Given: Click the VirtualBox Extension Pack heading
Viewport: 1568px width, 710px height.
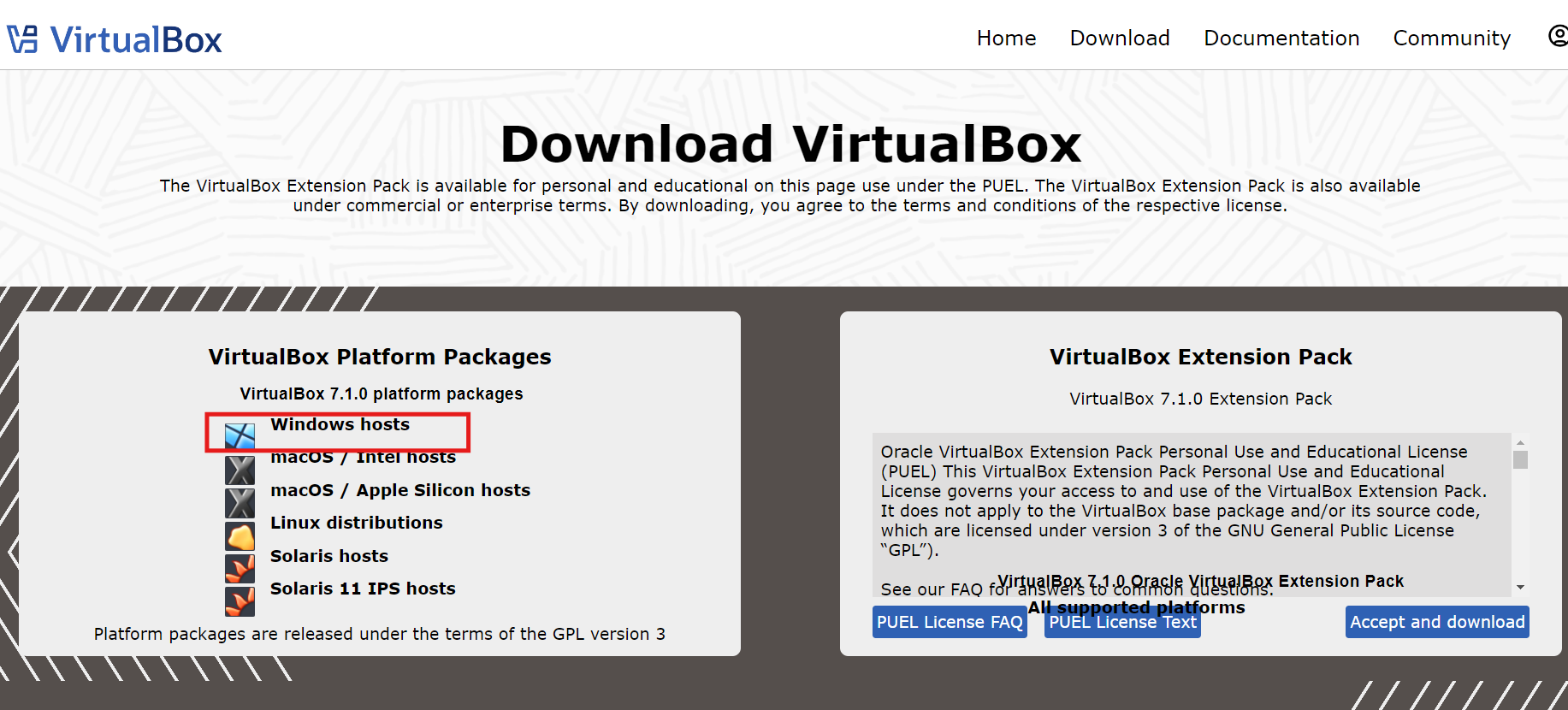Looking at the screenshot, I should [1200, 357].
